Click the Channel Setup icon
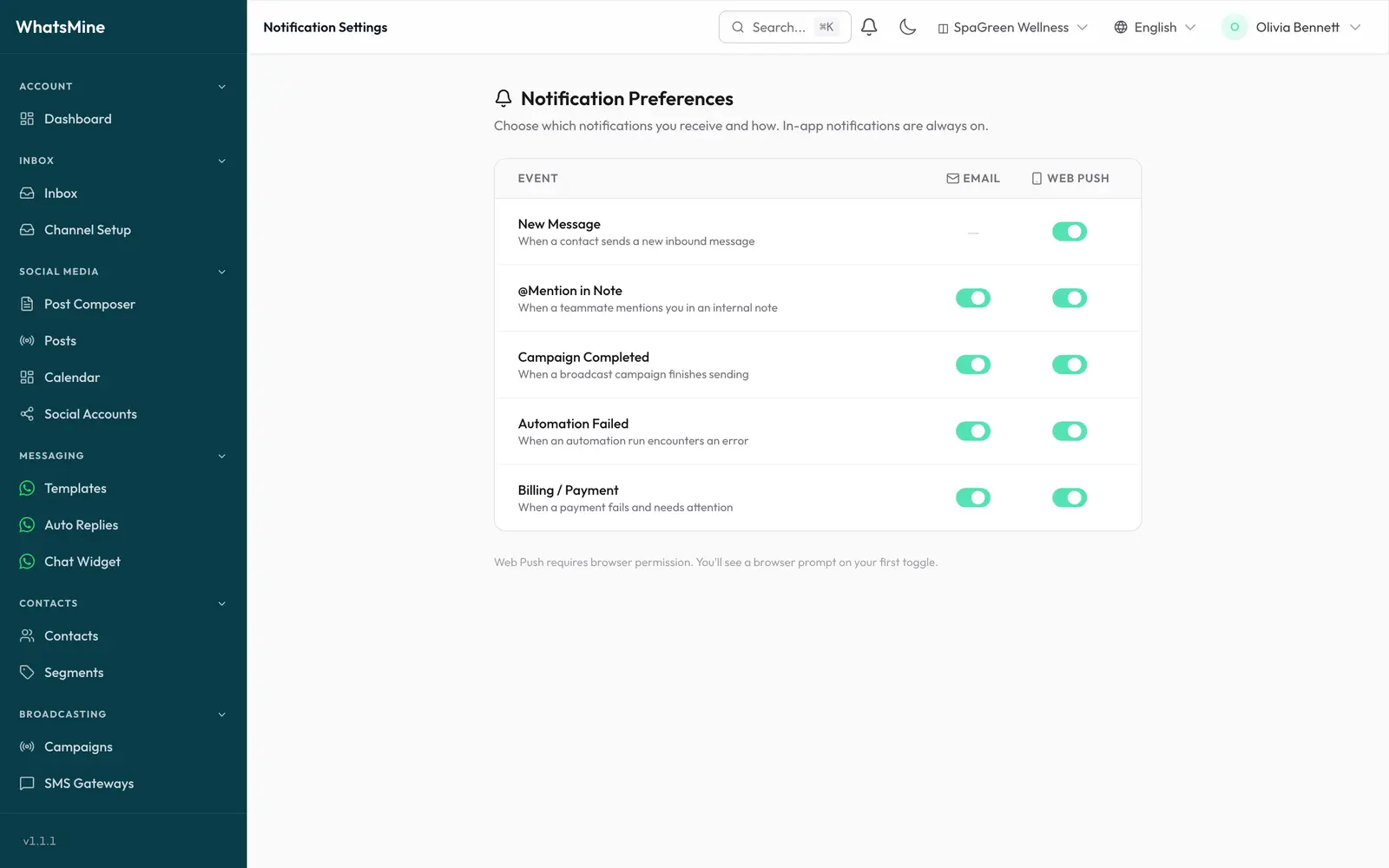Viewport: 1389px width, 868px height. coord(27,230)
